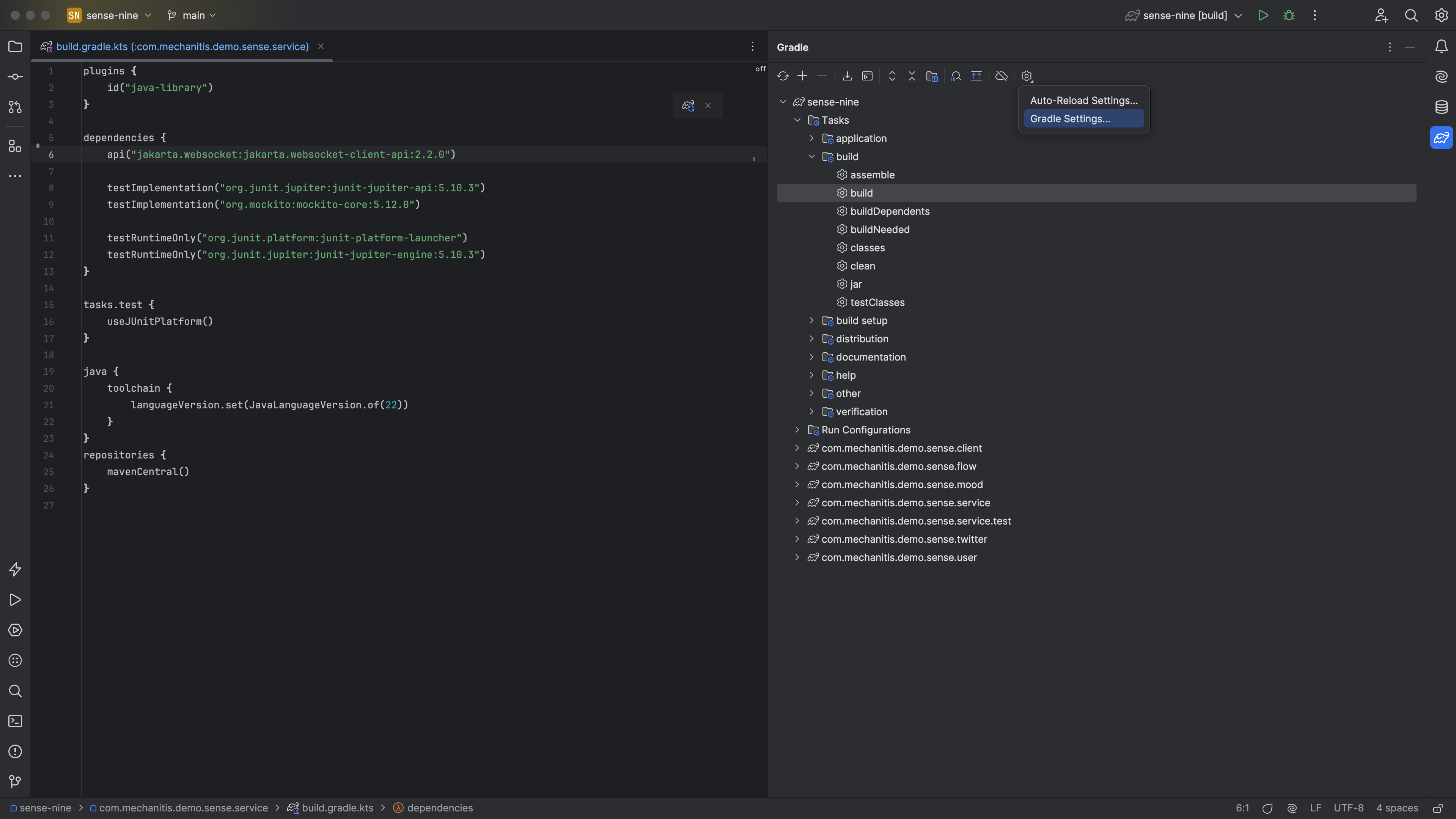Toggle Group Modules folder icon in Gradle toolbar

[931, 76]
